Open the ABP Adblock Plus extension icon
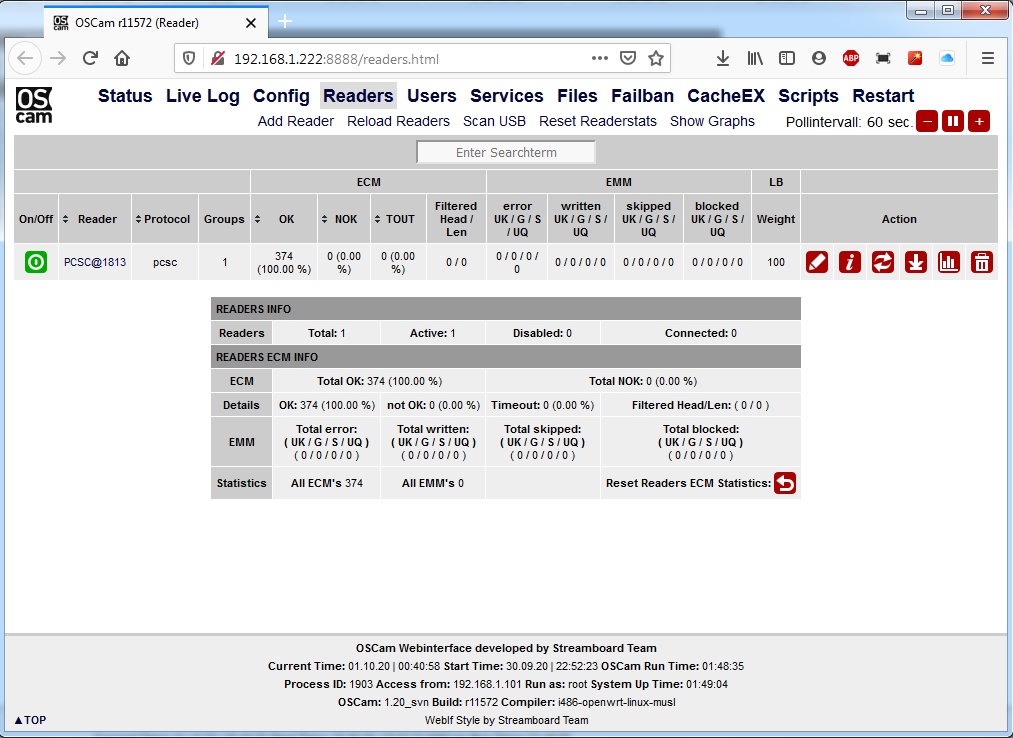The image size is (1013, 738). pyautogui.click(x=851, y=59)
